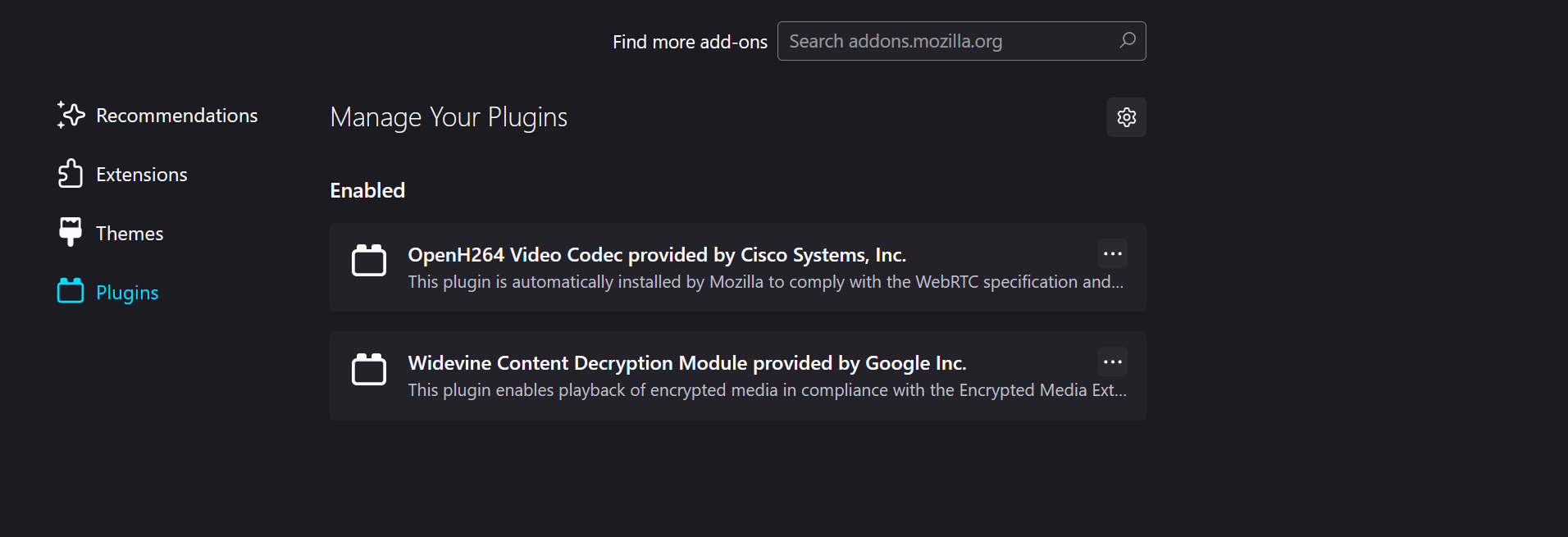The image size is (1568, 537).
Task: Open the OpenH264 more options menu
Action: pos(1112,253)
